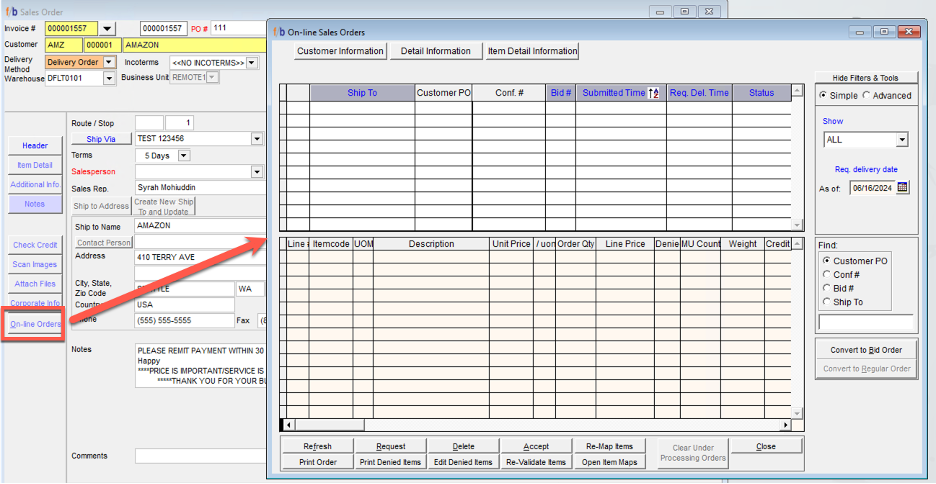Click the Print Denied Items button
The image size is (936, 484).
click(x=391, y=462)
